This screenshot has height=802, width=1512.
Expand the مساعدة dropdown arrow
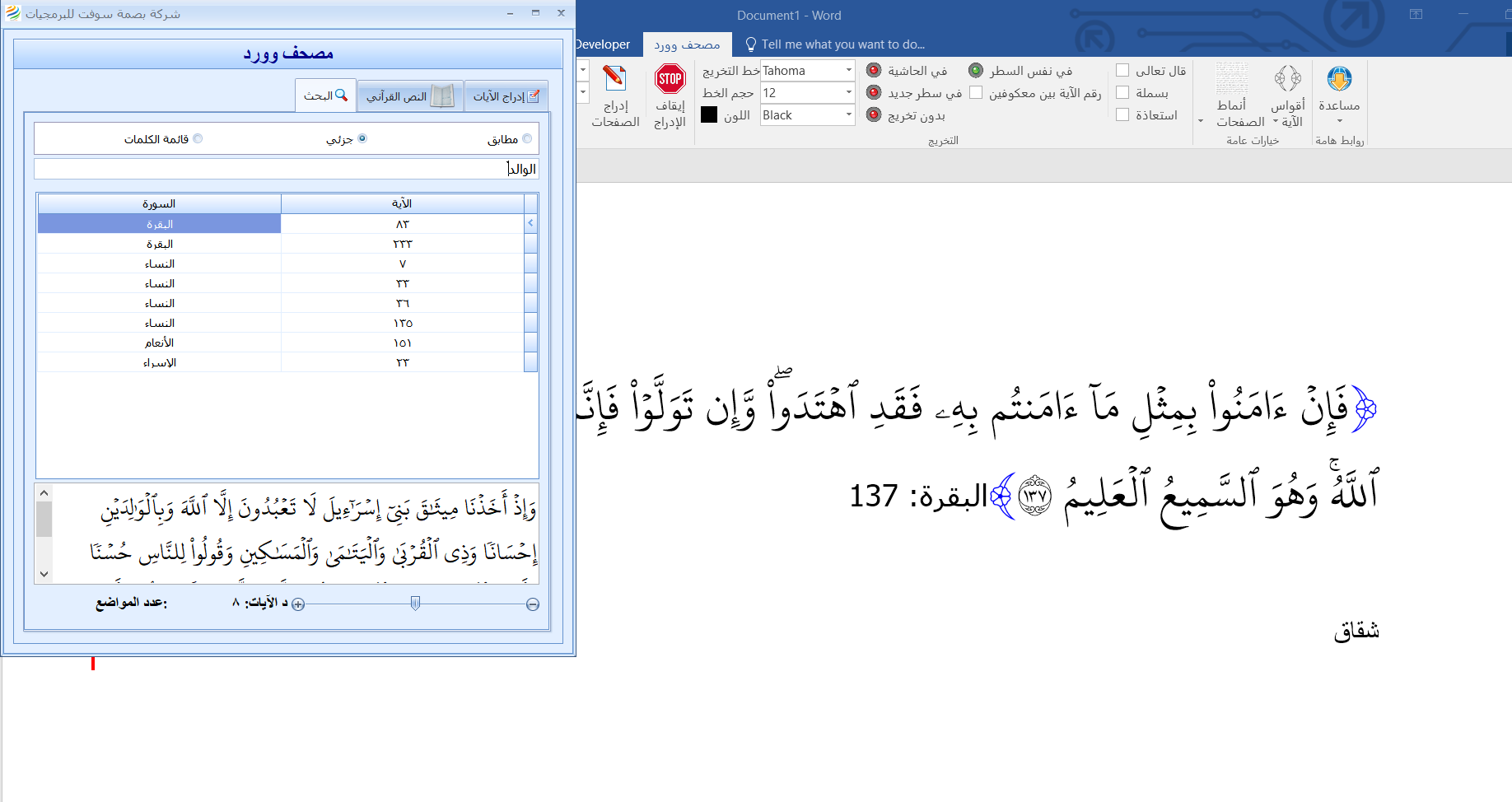[x=1339, y=122]
